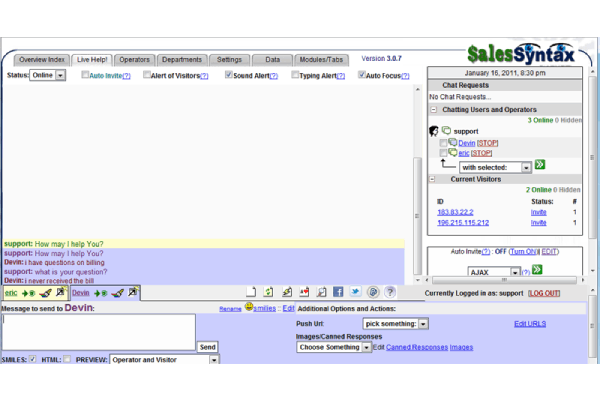The width and height of the screenshot is (600, 400).
Task: Open the Settings tab
Action: click(x=229, y=60)
